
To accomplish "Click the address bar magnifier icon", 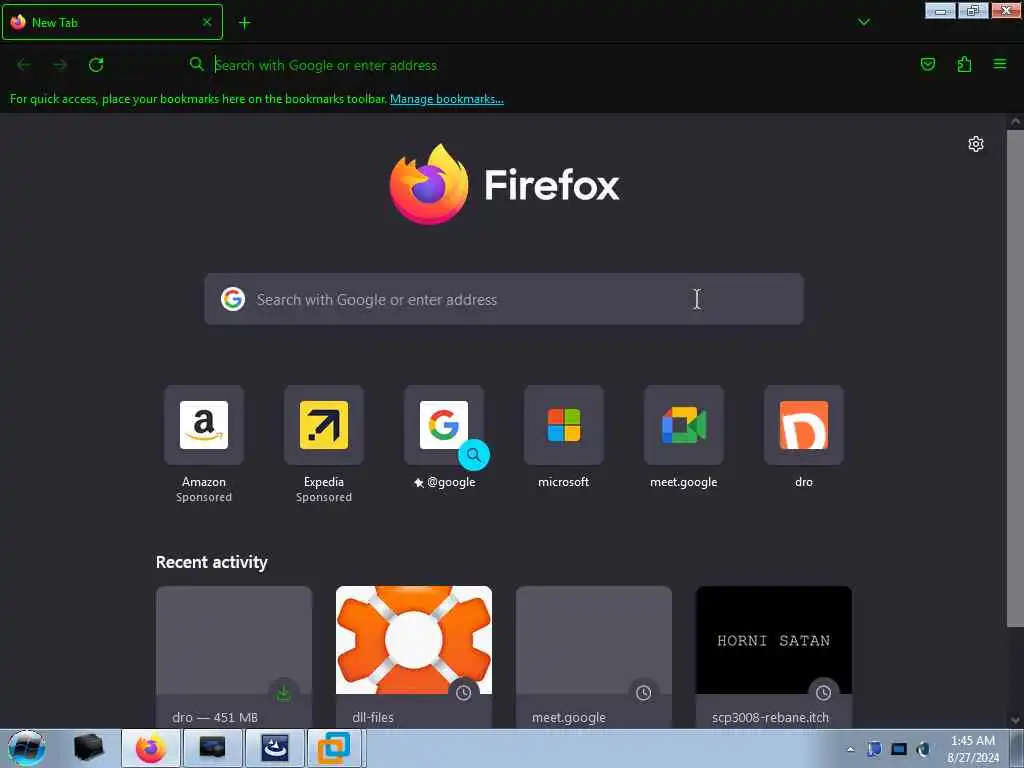I will [x=197, y=64].
